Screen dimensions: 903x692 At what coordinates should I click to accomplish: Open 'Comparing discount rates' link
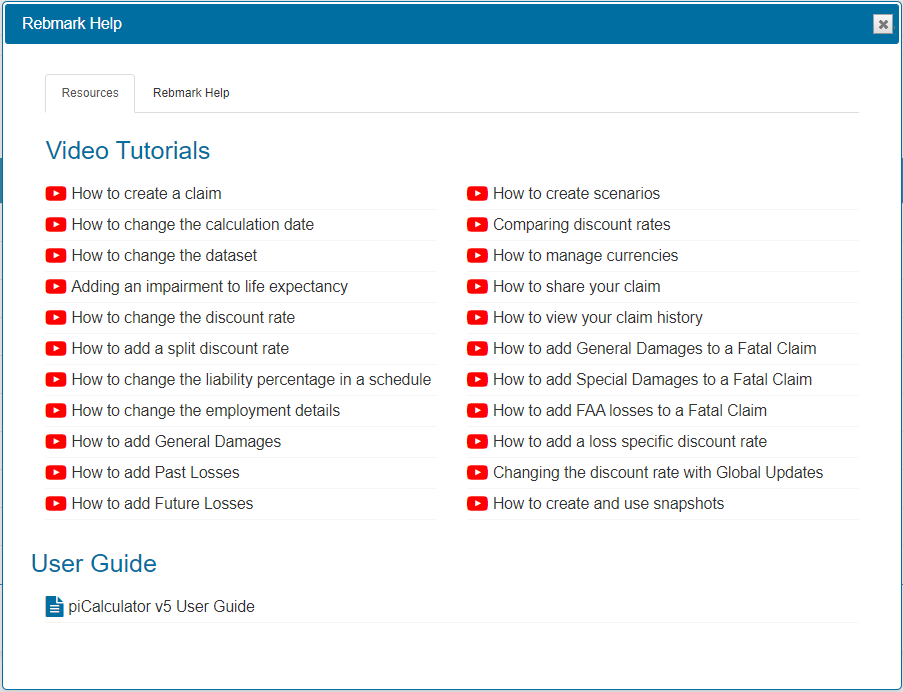pyautogui.click(x=582, y=225)
